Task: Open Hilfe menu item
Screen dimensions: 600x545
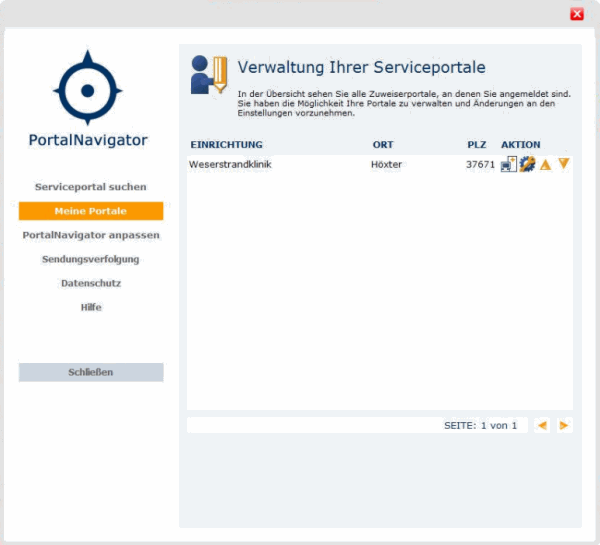Action: pos(91,307)
